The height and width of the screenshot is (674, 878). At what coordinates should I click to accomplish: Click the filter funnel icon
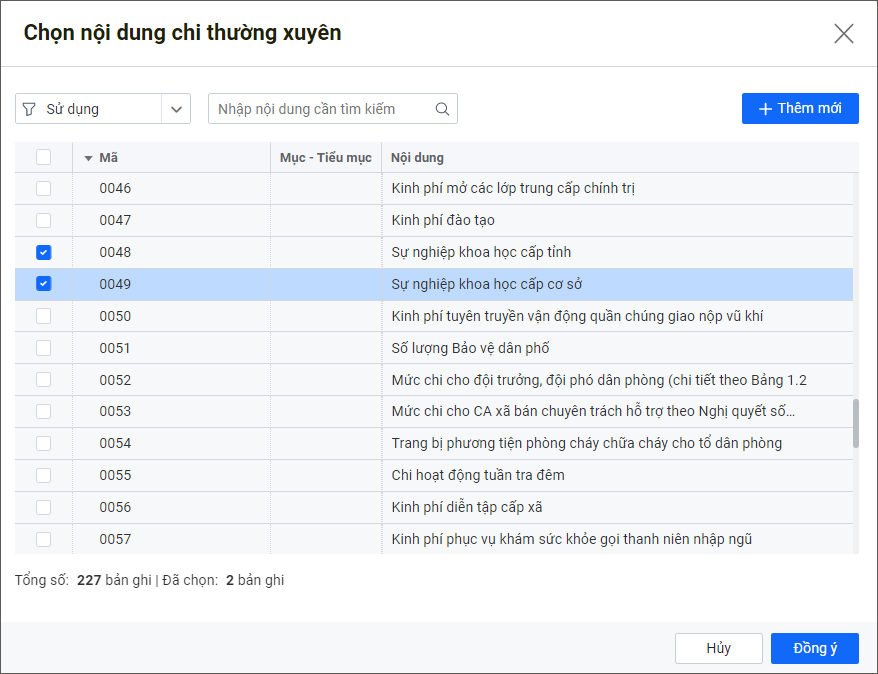pyautogui.click(x=29, y=109)
